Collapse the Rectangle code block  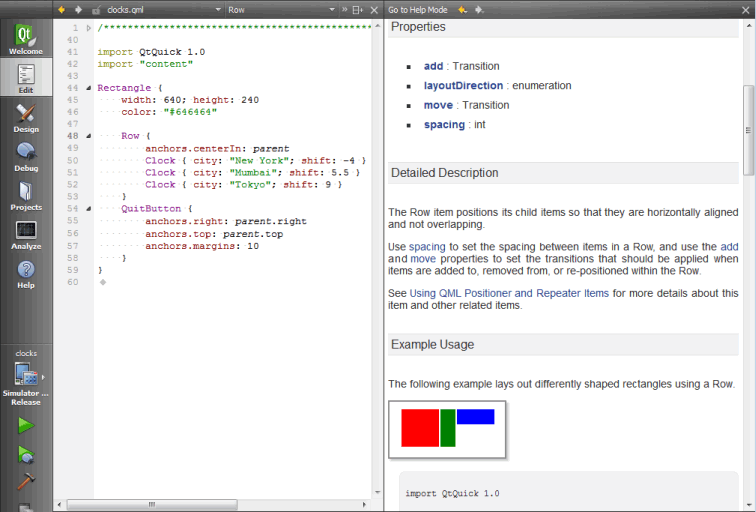89,88
